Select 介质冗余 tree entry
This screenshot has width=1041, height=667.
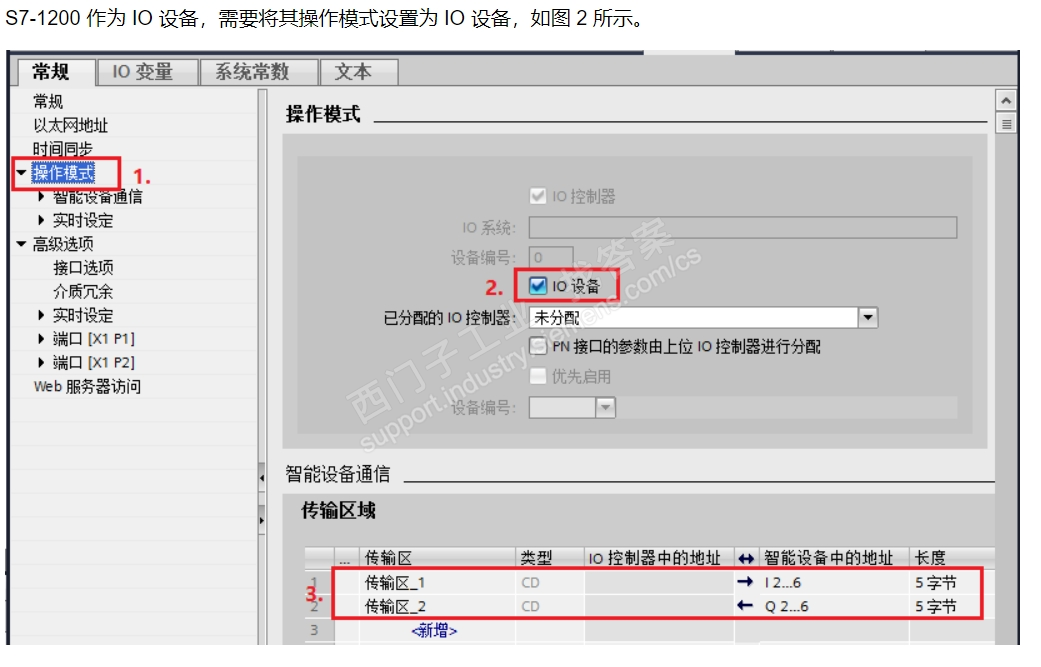(83, 291)
